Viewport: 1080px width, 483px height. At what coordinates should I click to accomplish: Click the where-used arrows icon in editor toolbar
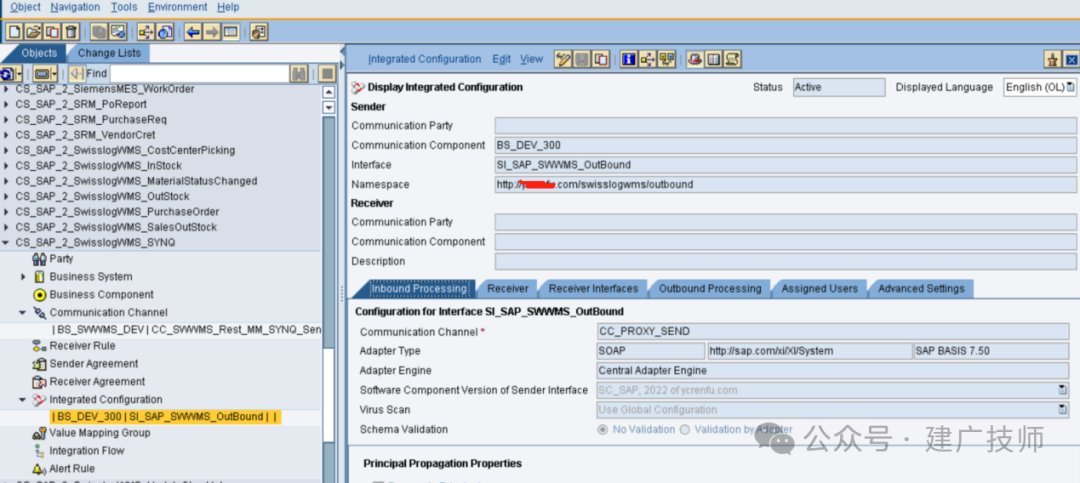(x=647, y=59)
